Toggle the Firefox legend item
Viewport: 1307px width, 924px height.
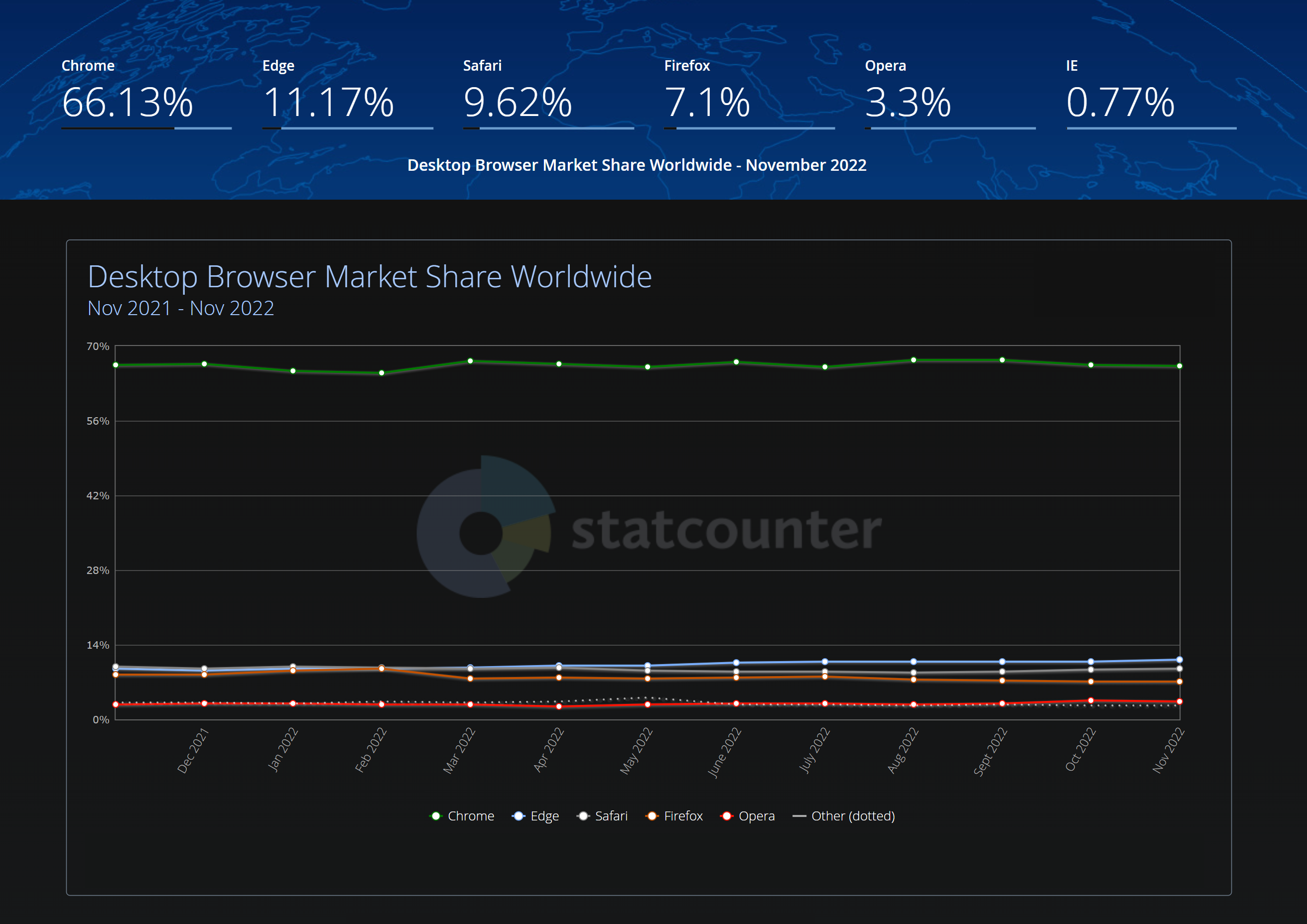[x=674, y=816]
